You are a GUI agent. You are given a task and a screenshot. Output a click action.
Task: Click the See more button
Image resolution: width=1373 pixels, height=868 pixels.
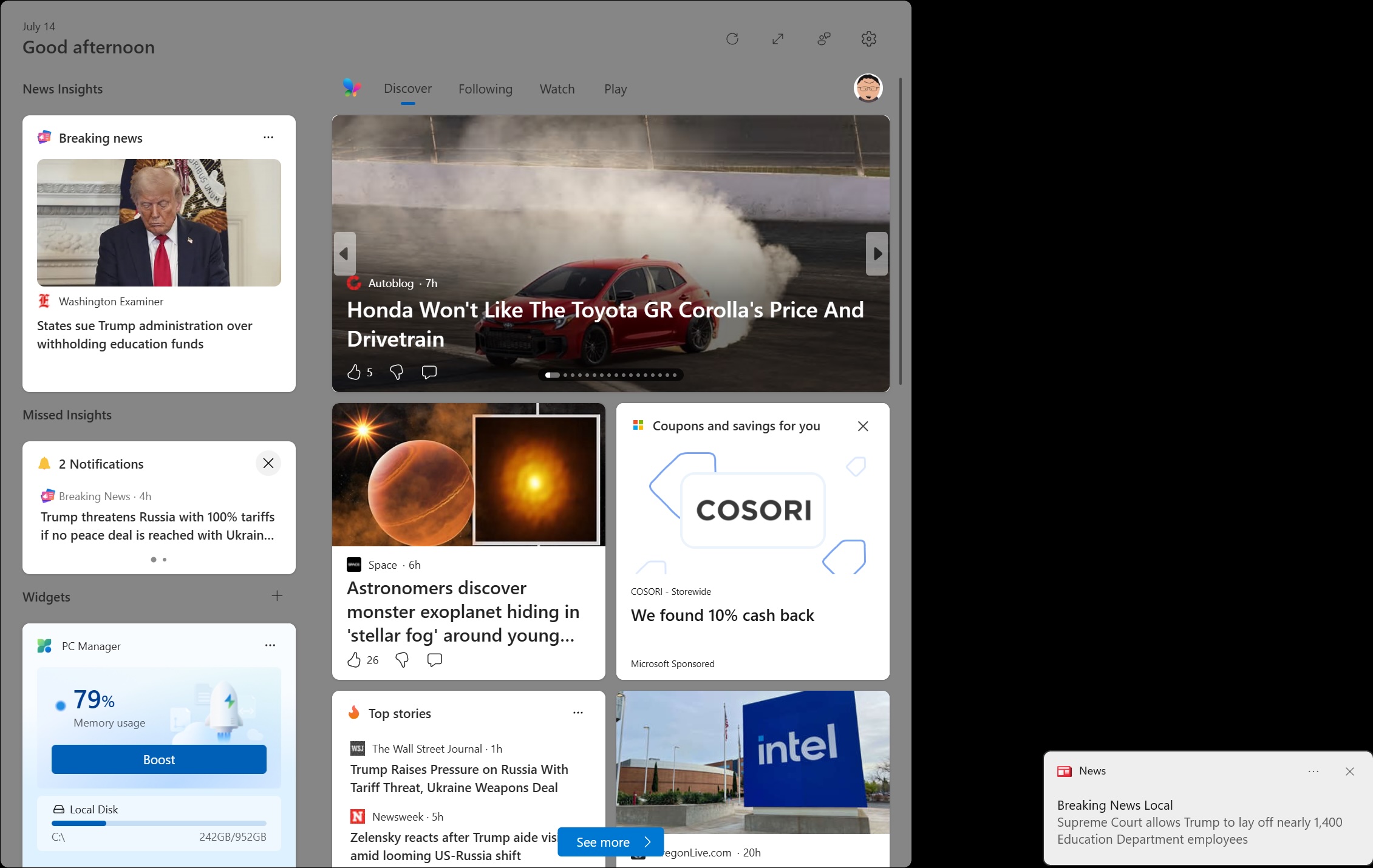coord(610,842)
